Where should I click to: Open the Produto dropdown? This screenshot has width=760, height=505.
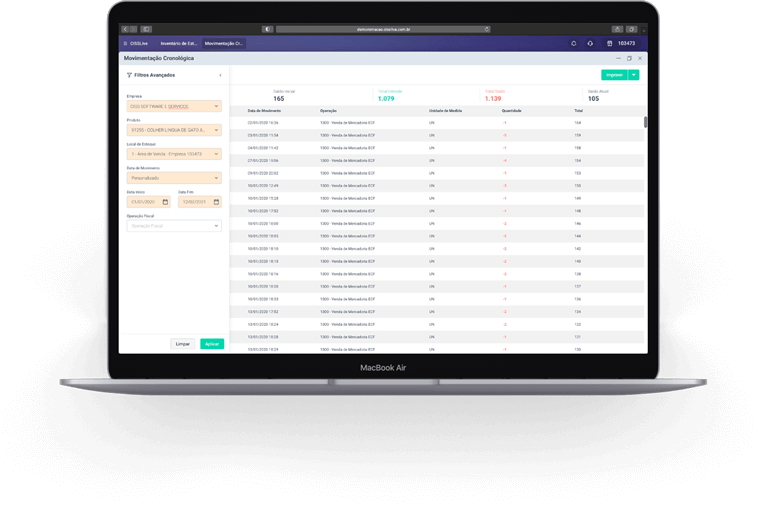click(x=174, y=130)
